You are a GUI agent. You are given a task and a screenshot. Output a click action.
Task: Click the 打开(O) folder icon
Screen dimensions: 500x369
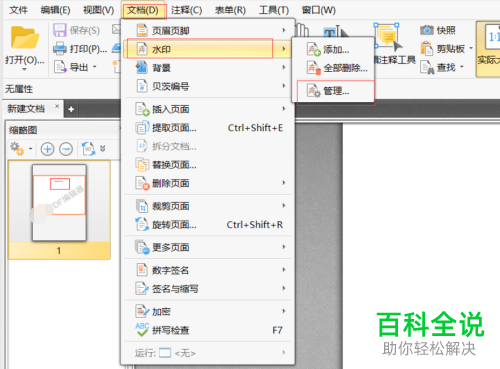[x=25, y=38]
